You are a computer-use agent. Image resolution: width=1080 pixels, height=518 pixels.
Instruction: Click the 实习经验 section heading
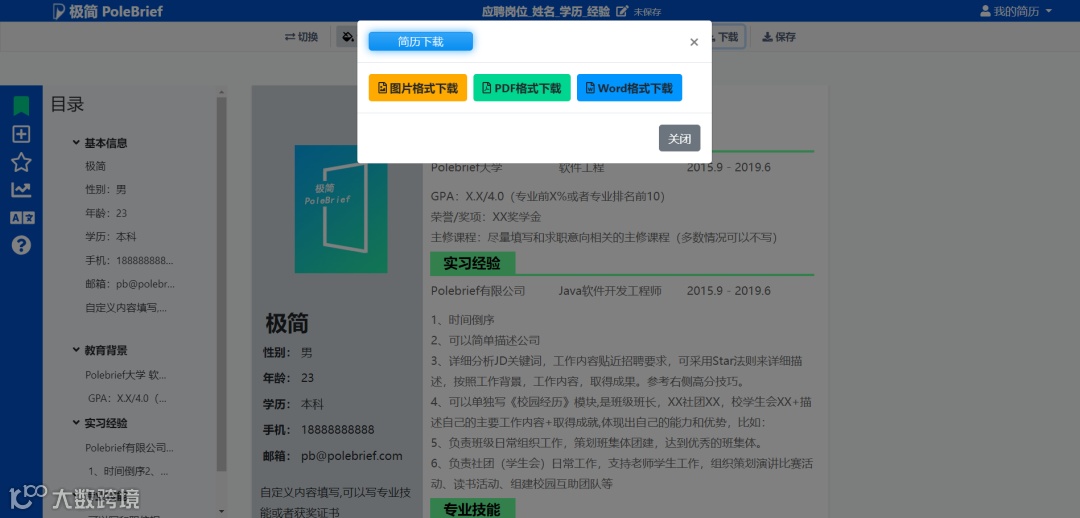pyautogui.click(x=472, y=263)
